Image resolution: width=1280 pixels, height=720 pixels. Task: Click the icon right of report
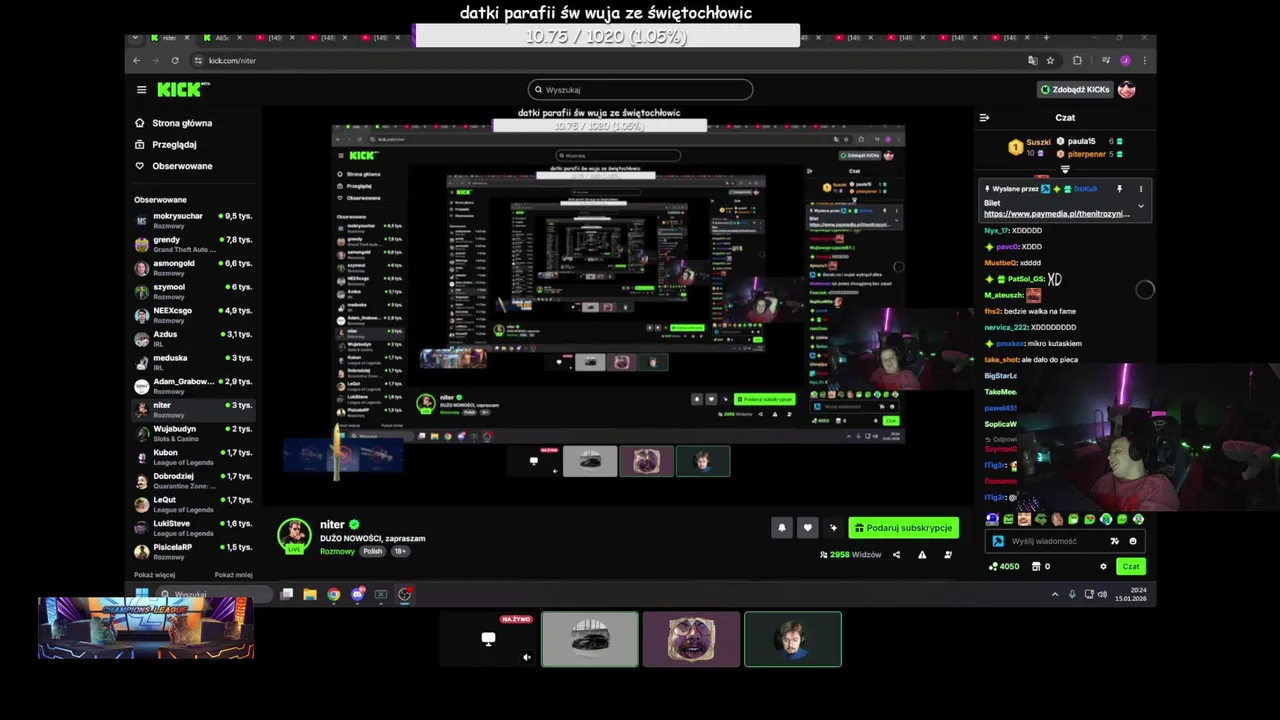948,554
